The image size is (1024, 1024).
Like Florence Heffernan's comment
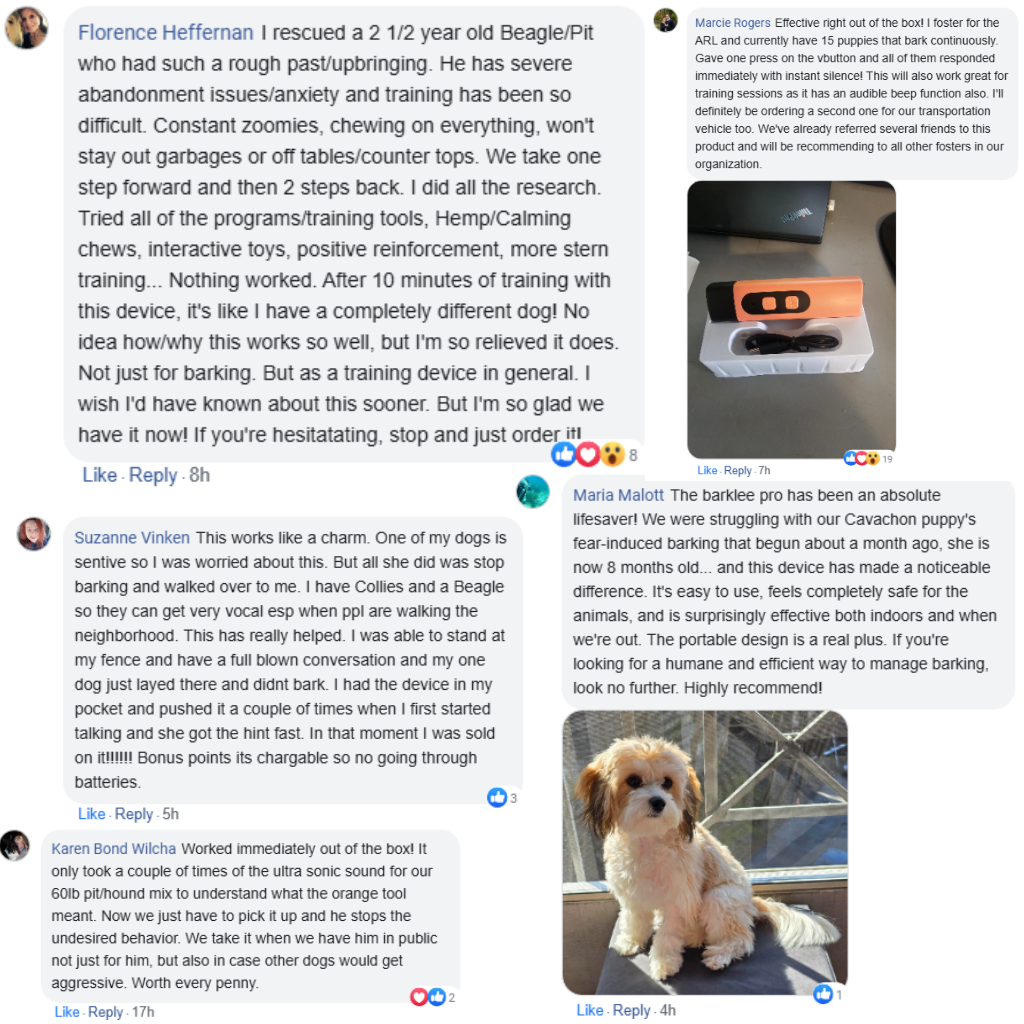(99, 475)
